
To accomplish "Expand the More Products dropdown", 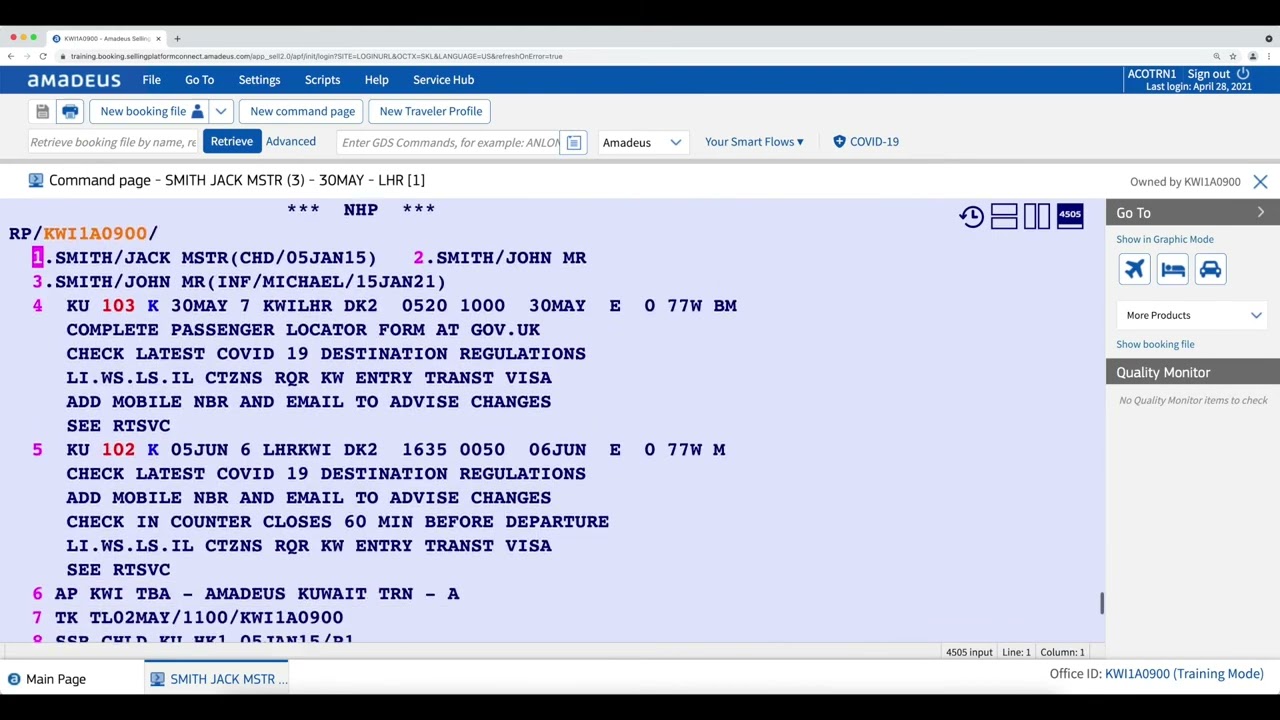I will click(1193, 315).
